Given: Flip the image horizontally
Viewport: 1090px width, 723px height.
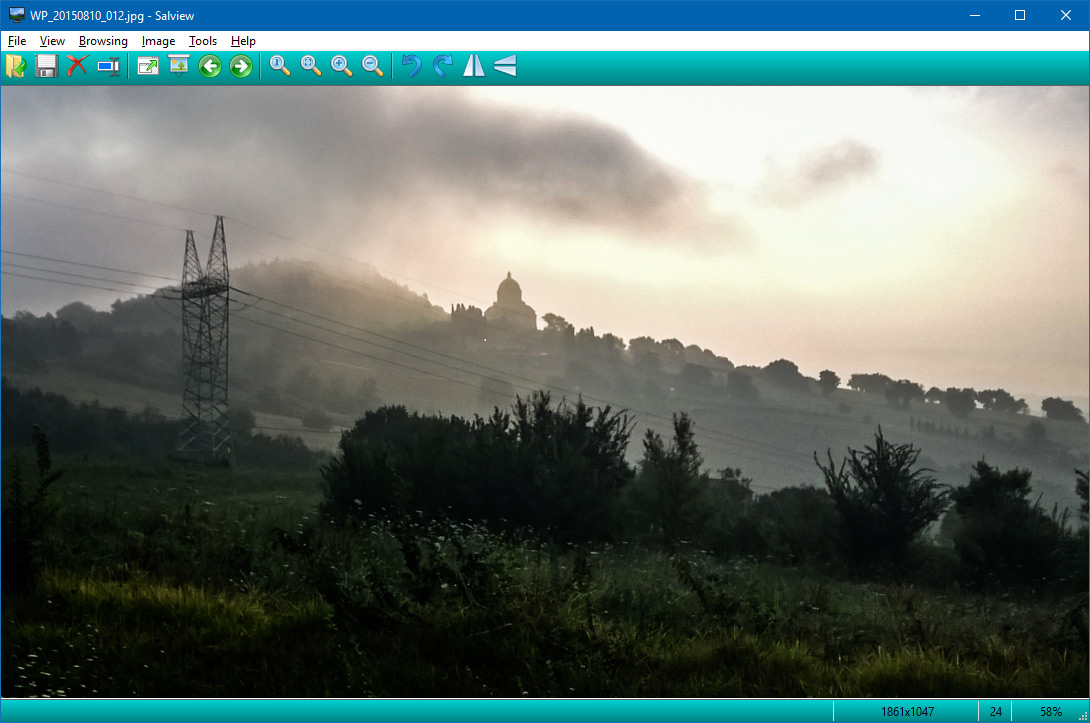Looking at the screenshot, I should 474,66.
